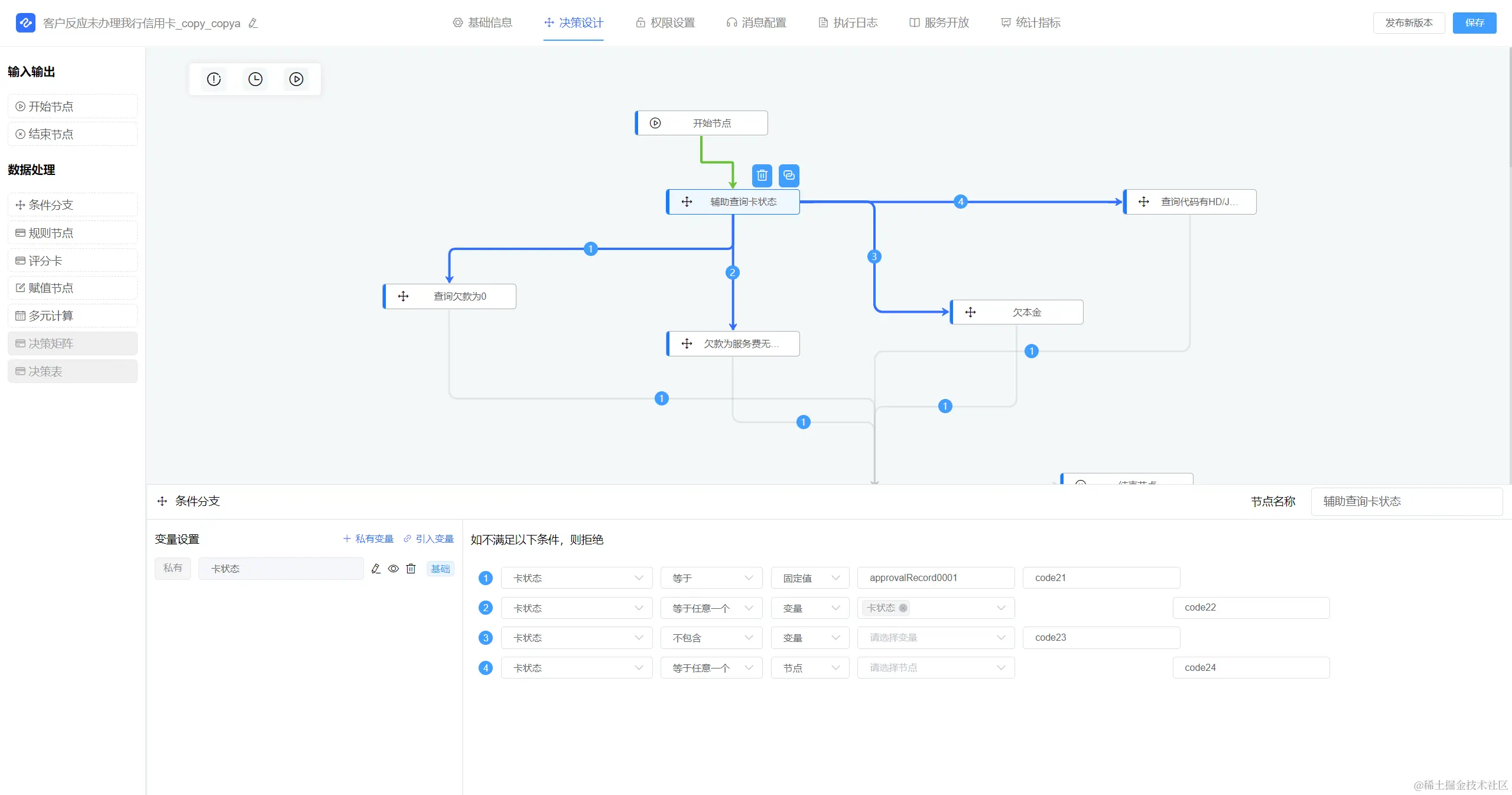Remove the 卡状态 tag in condition 2
1512x795 pixels.
point(903,608)
